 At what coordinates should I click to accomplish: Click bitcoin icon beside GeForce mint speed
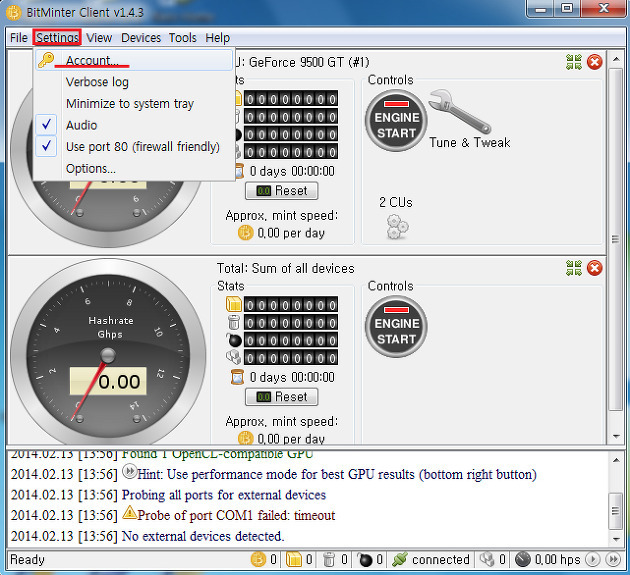point(245,233)
